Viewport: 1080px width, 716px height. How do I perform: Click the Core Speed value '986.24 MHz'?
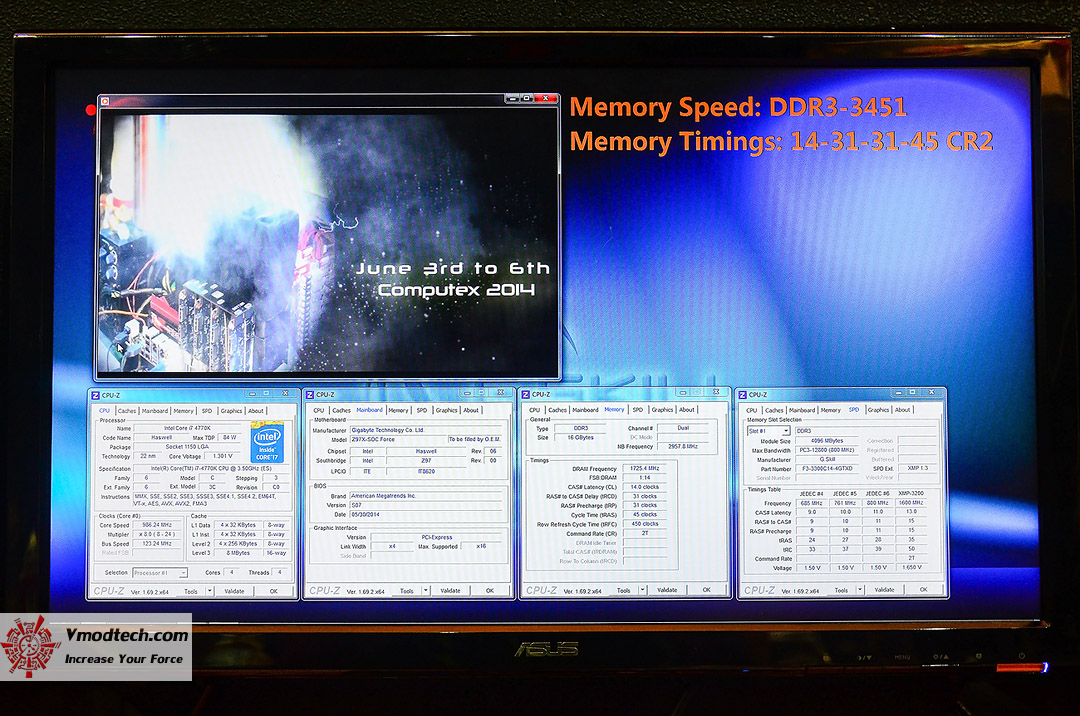157,525
